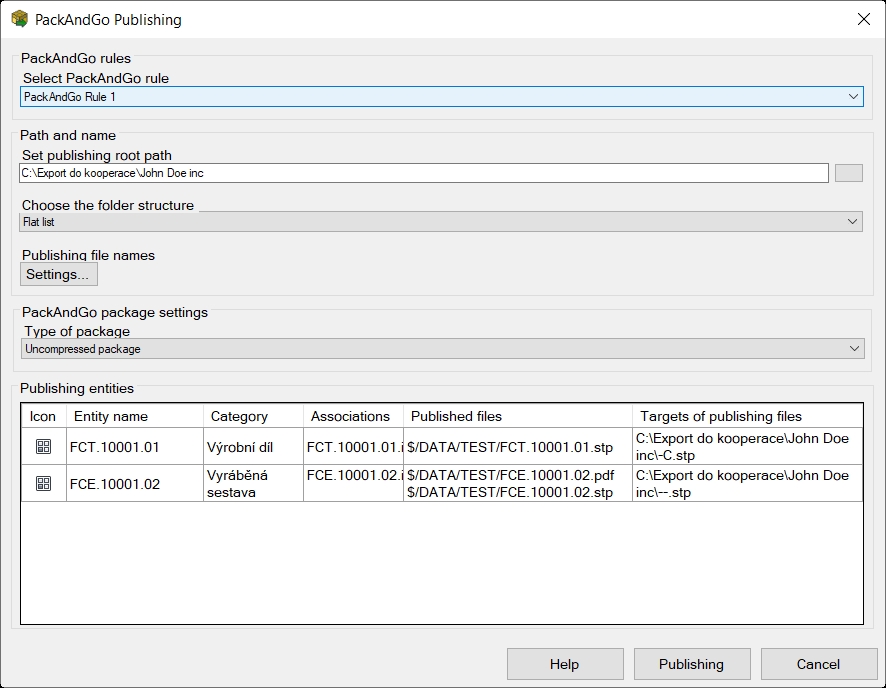Image resolution: width=886 pixels, height=688 pixels.
Task: Click Targets of publishing files header
Action: tap(746, 416)
